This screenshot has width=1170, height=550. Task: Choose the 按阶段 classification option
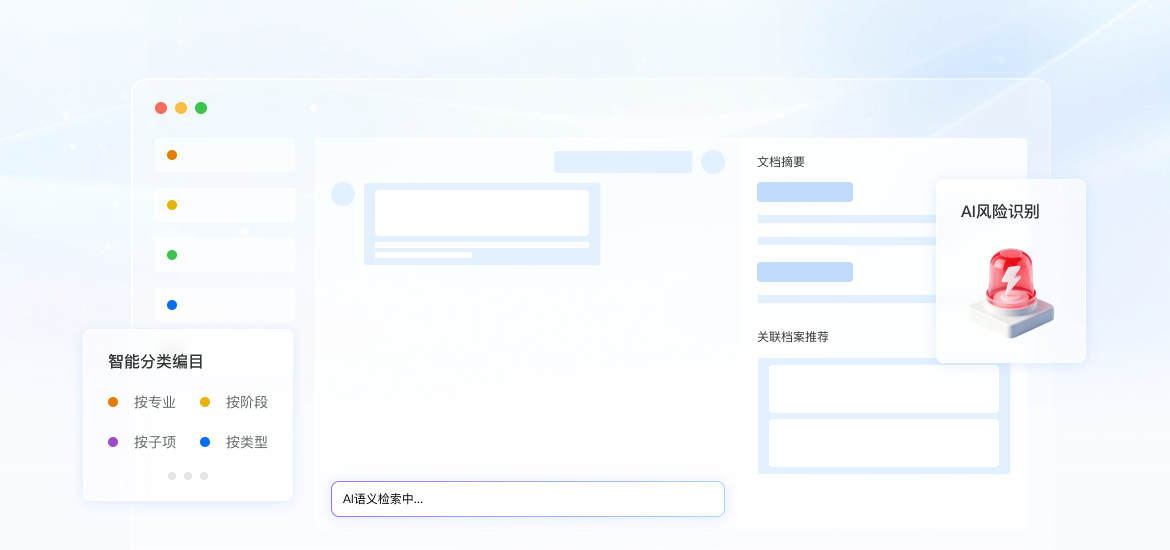tap(247, 402)
